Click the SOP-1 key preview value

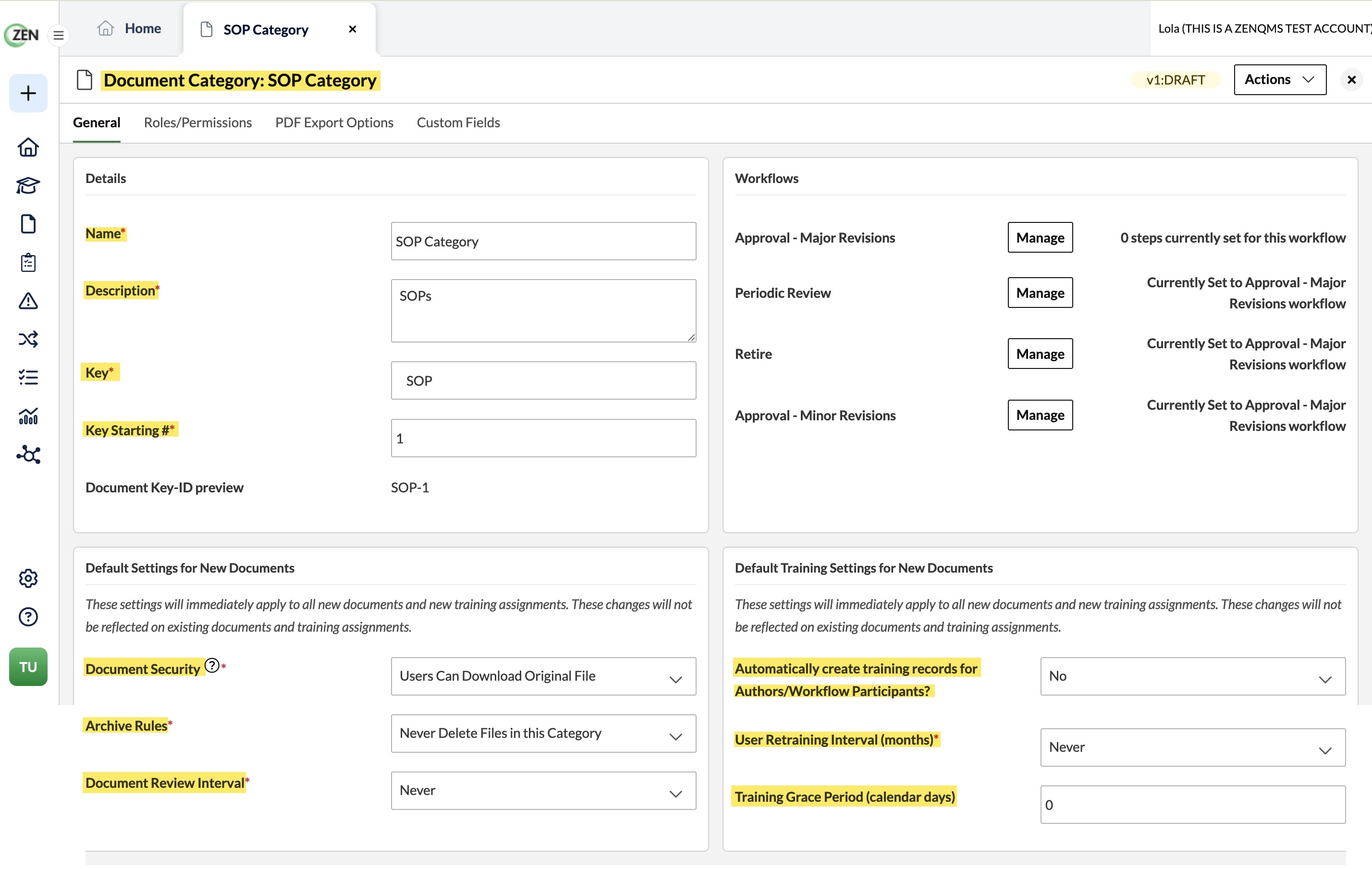pyautogui.click(x=410, y=488)
